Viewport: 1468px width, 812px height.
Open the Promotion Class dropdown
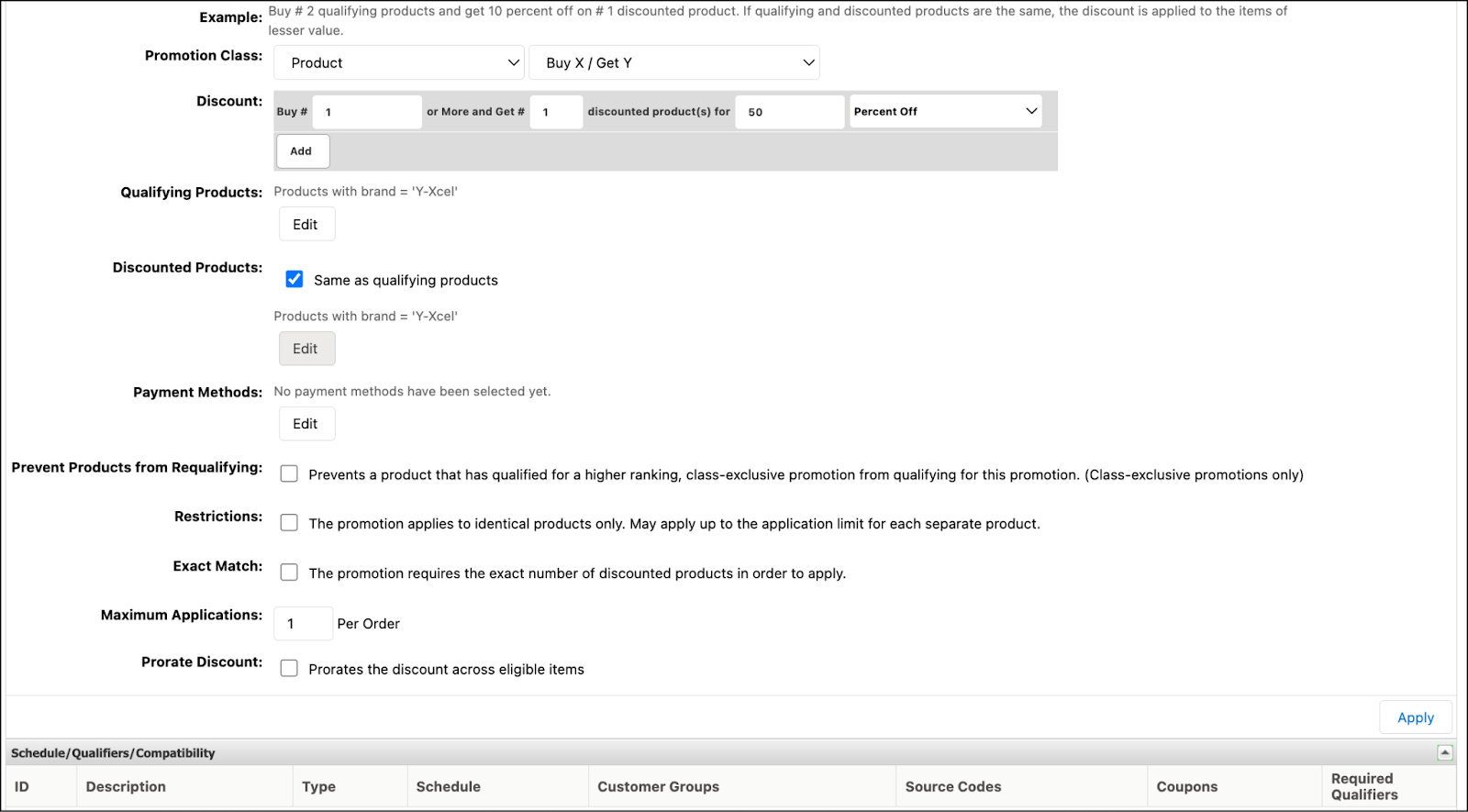(x=398, y=62)
